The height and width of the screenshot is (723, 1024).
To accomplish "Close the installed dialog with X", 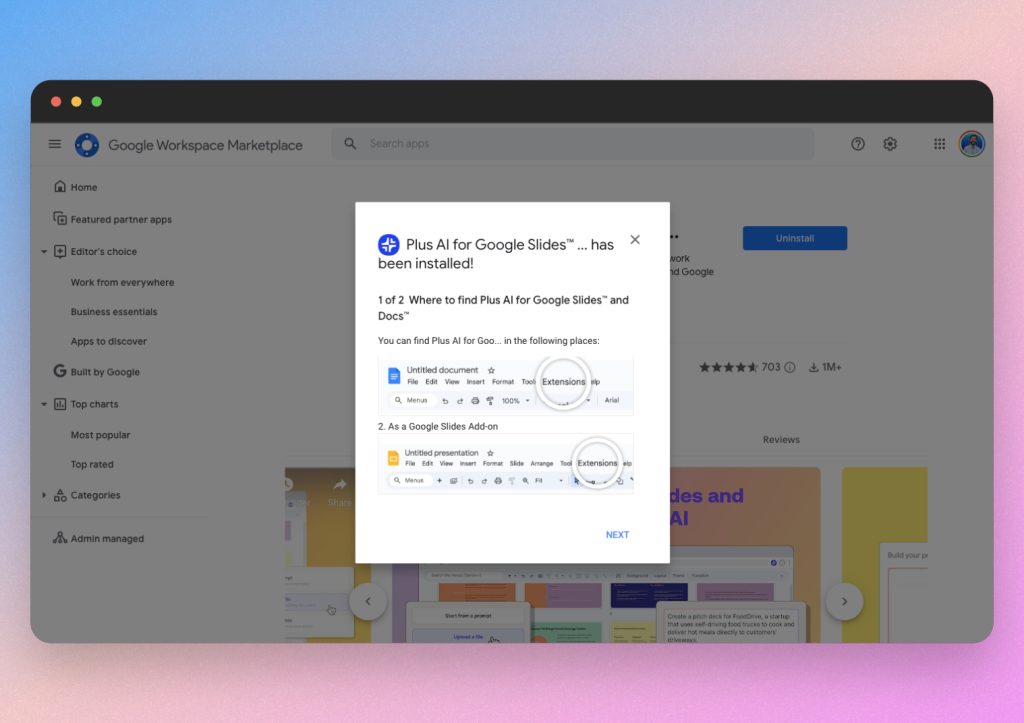I will [x=635, y=240].
